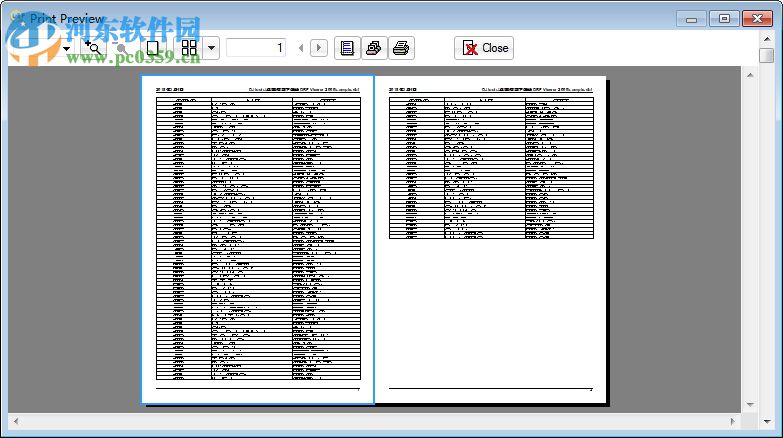This screenshot has width=783, height=438.
Task: Click the outer window scrollbar down arrow
Action: click(x=767, y=422)
